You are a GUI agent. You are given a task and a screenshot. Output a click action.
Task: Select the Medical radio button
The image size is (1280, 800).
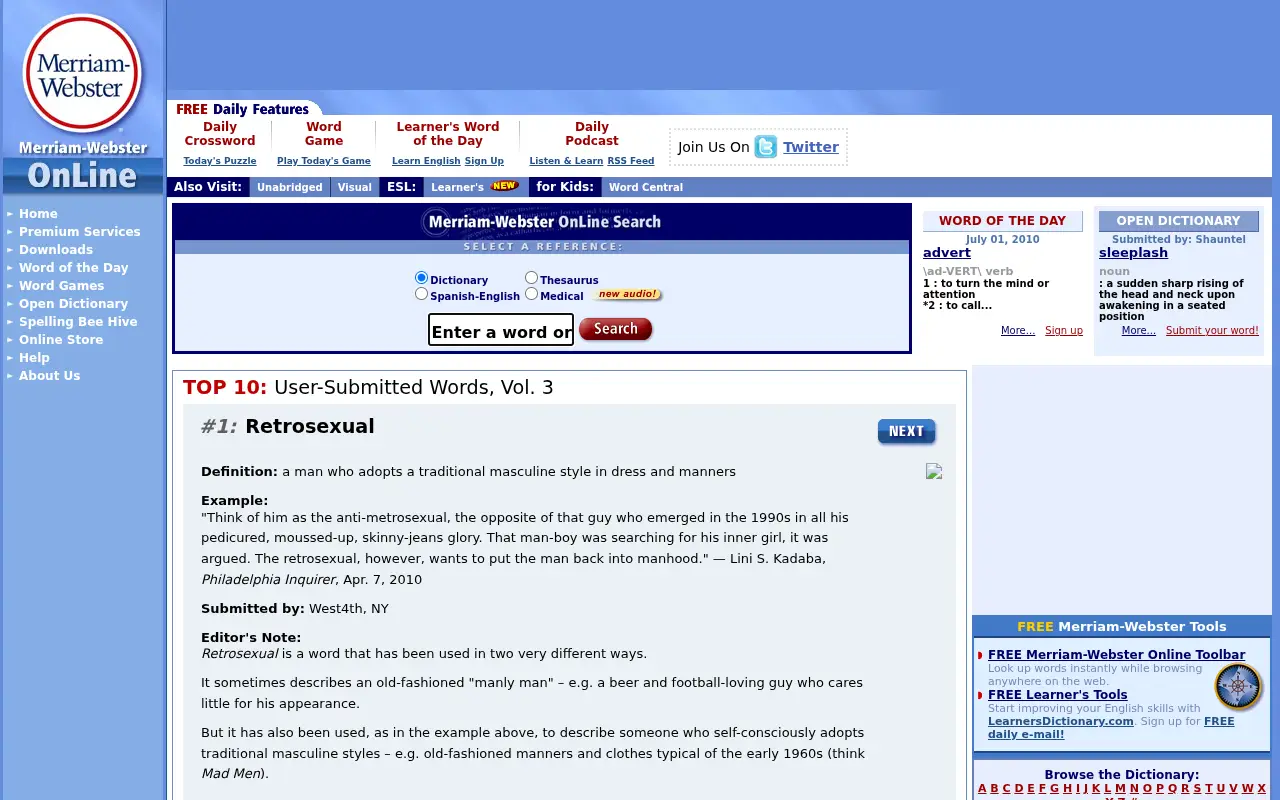(x=531, y=294)
